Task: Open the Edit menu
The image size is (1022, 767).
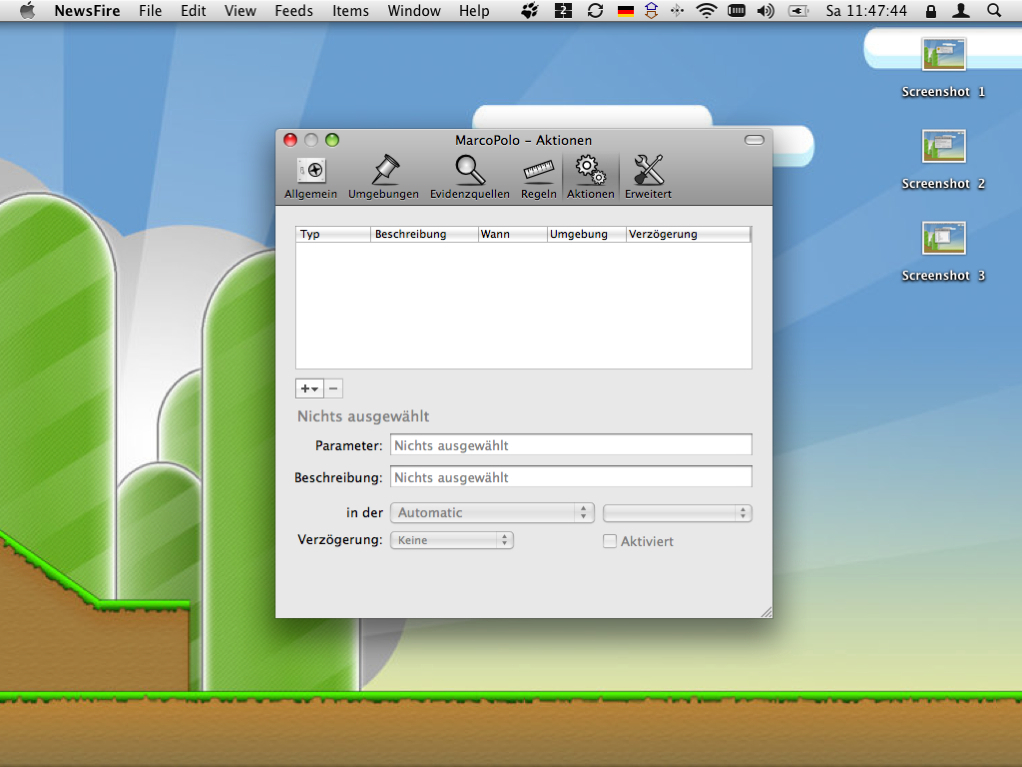Action: (x=194, y=10)
